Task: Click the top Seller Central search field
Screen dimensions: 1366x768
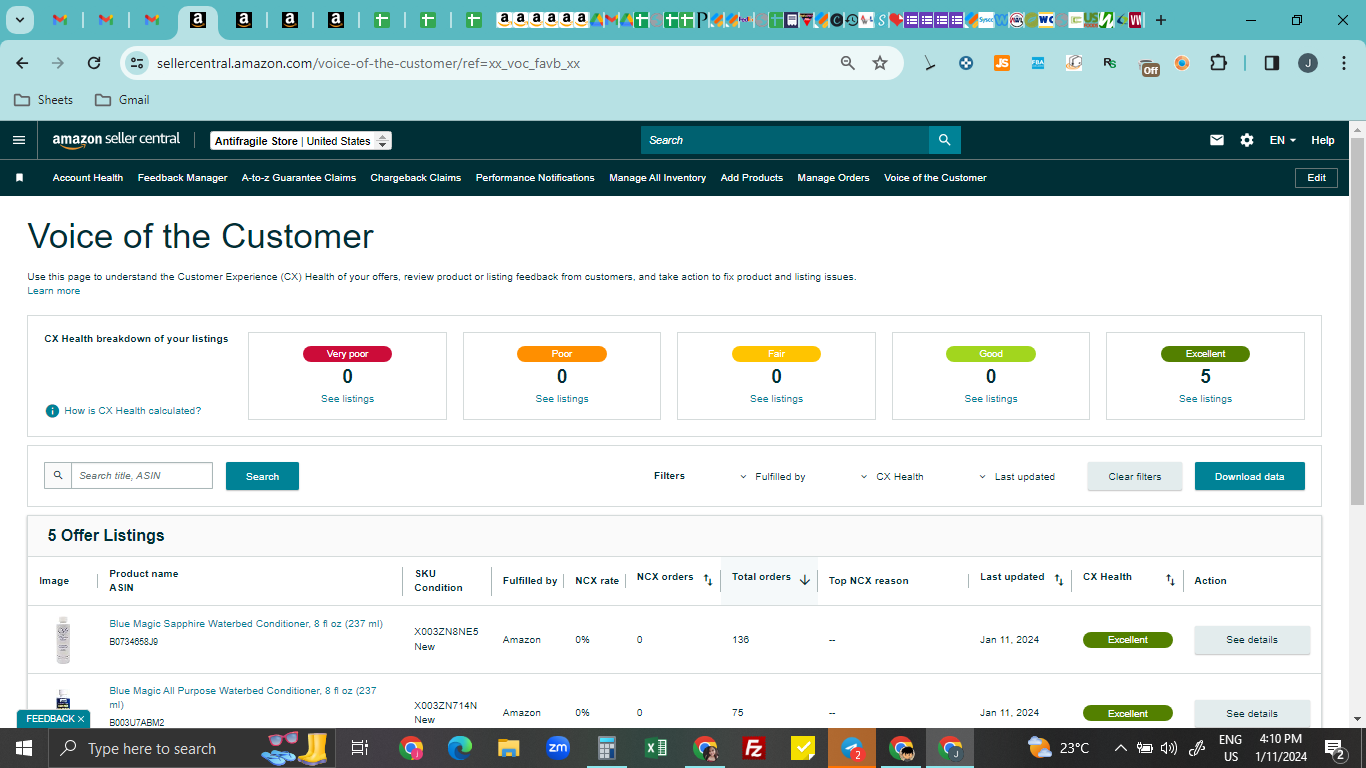Action: click(x=785, y=140)
